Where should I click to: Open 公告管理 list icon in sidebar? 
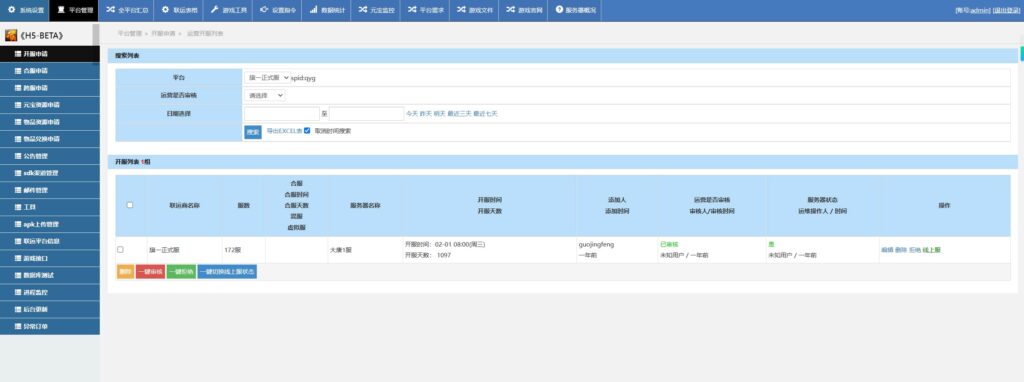pyautogui.click(x=18, y=156)
